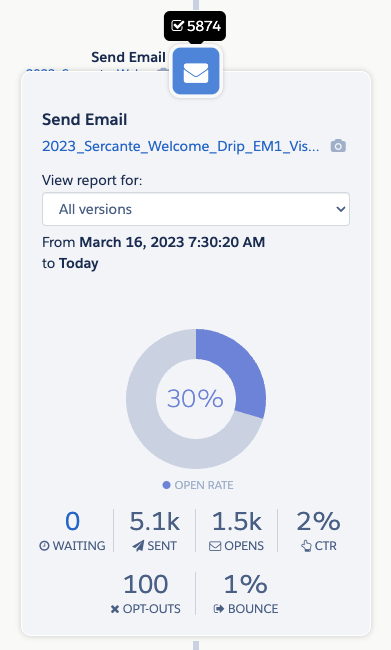The image size is (391, 650).
Task: Open the 2023_Sercante_Welcome_Drip_EM1 email link
Action: [x=181, y=146]
